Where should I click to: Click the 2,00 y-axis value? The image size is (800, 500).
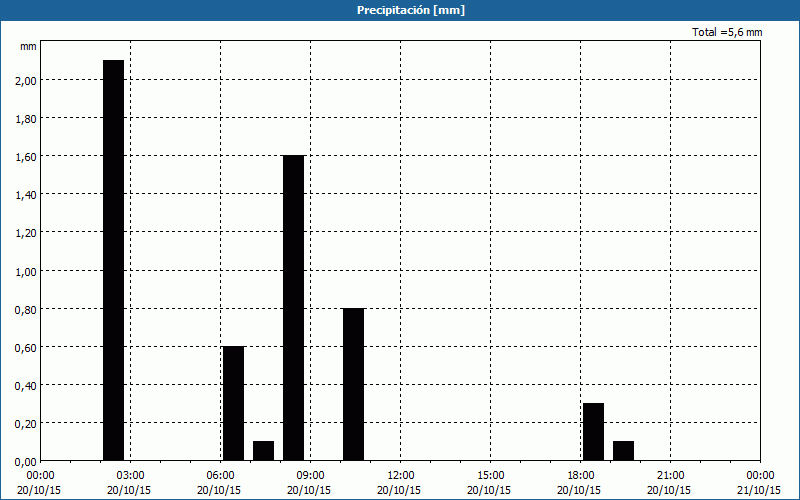pyautogui.click(x=26, y=81)
